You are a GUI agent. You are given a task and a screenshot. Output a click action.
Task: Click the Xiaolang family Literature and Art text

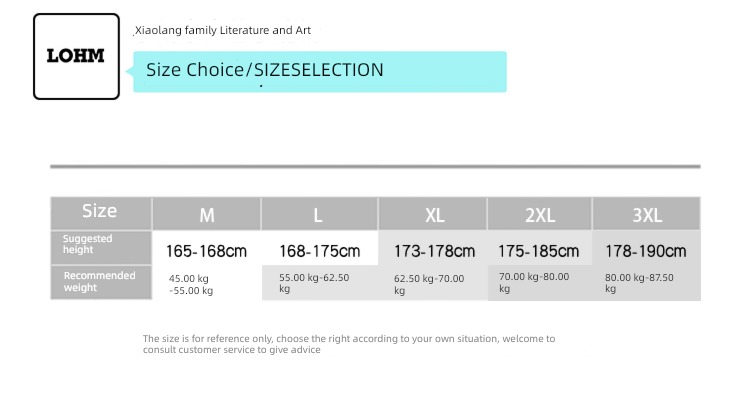click(223, 31)
